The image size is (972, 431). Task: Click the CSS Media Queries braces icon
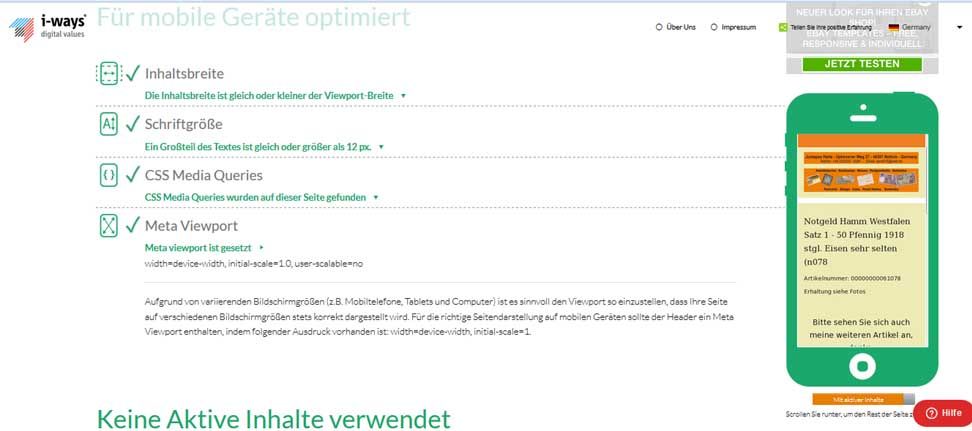(107, 174)
